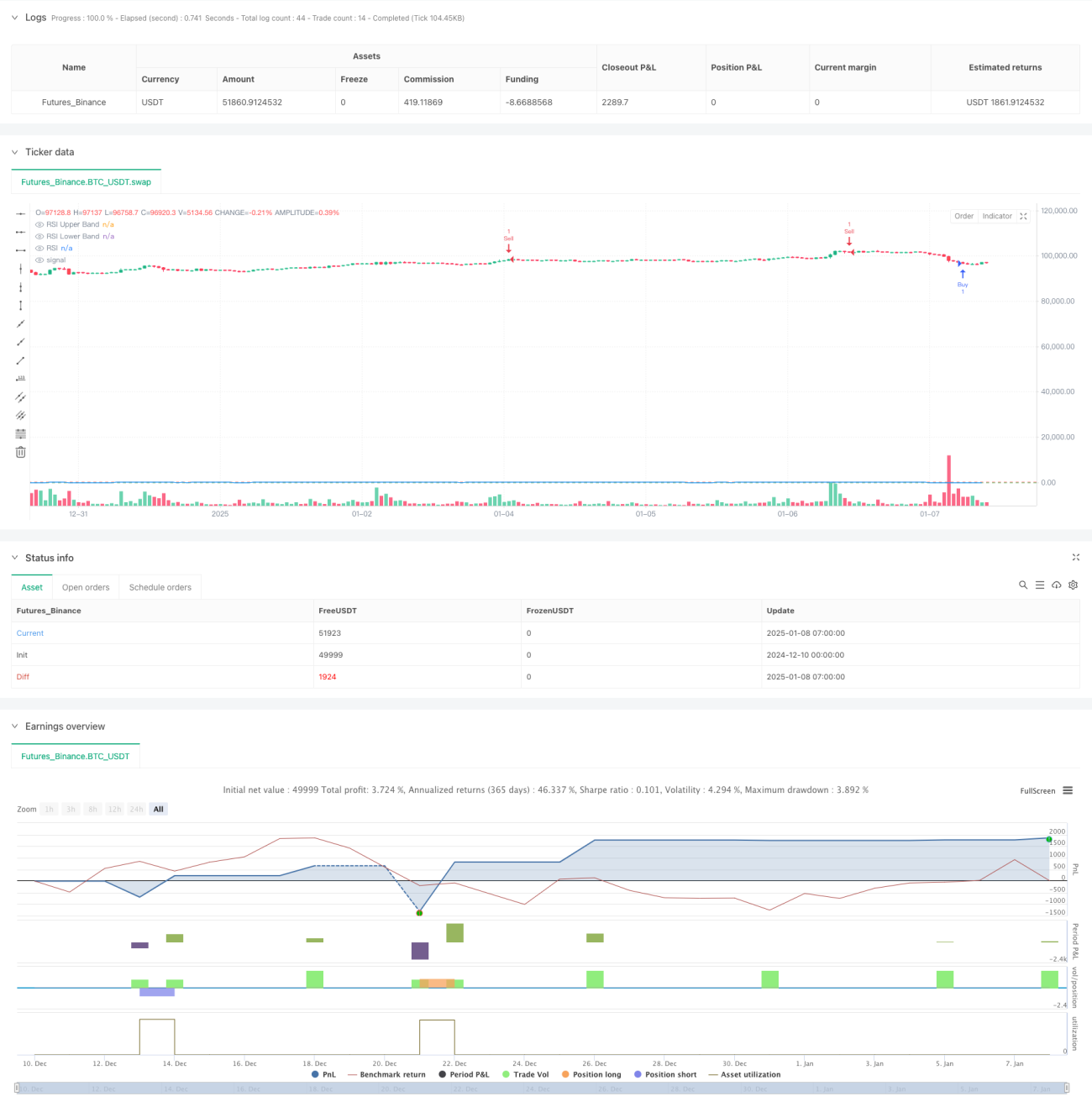Delete drawings with the trash icon
The height and width of the screenshot is (1112, 1092).
tap(20, 453)
